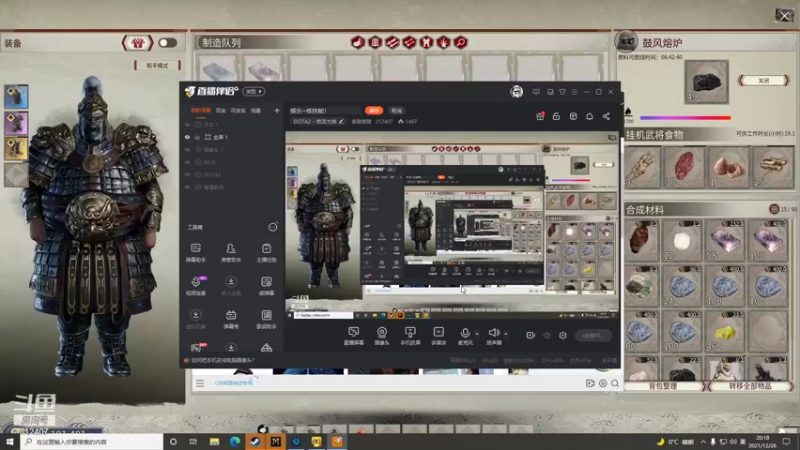Open 歌词助手 tool icon
800x450 pixels.
pos(266,319)
